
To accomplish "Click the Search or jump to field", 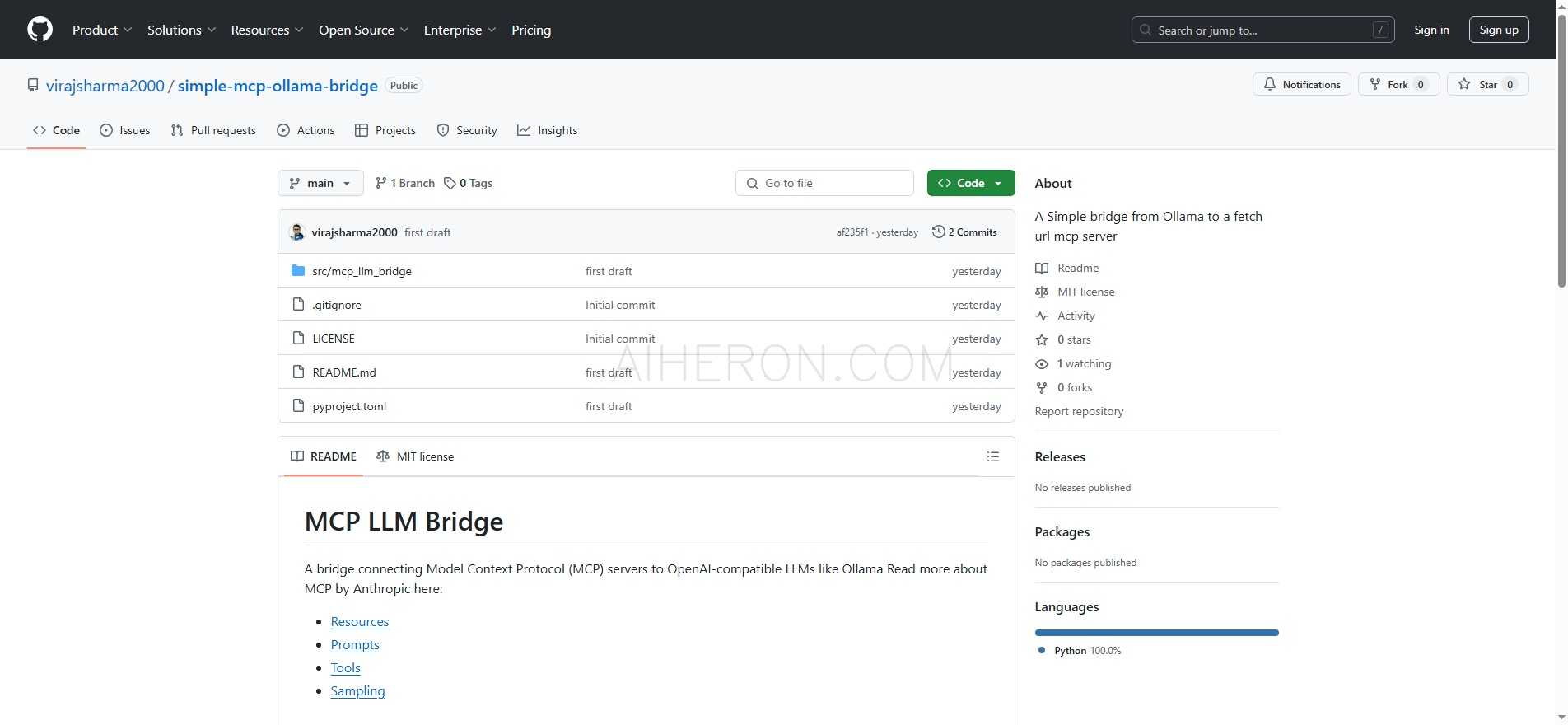I will point(1263,30).
